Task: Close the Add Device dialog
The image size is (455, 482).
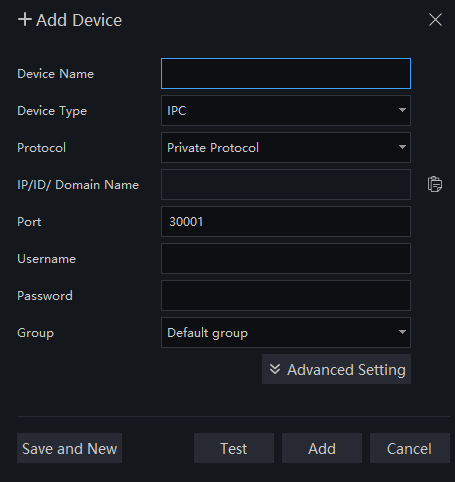Action: coord(435,20)
